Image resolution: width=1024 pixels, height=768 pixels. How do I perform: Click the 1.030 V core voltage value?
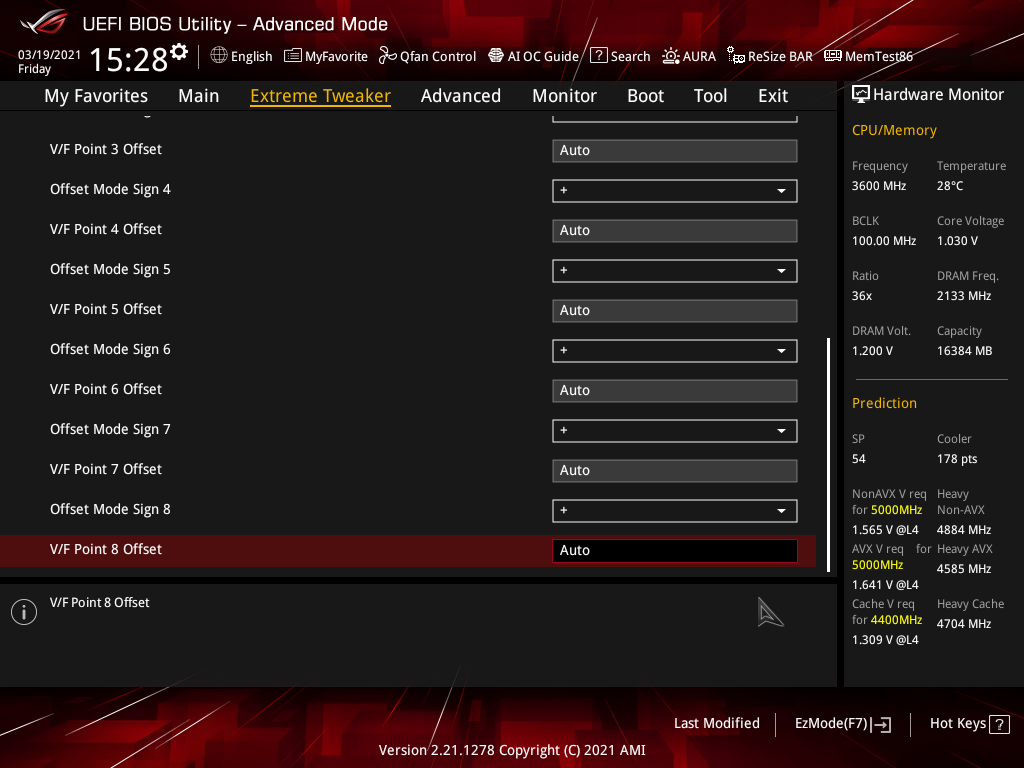(957, 240)
